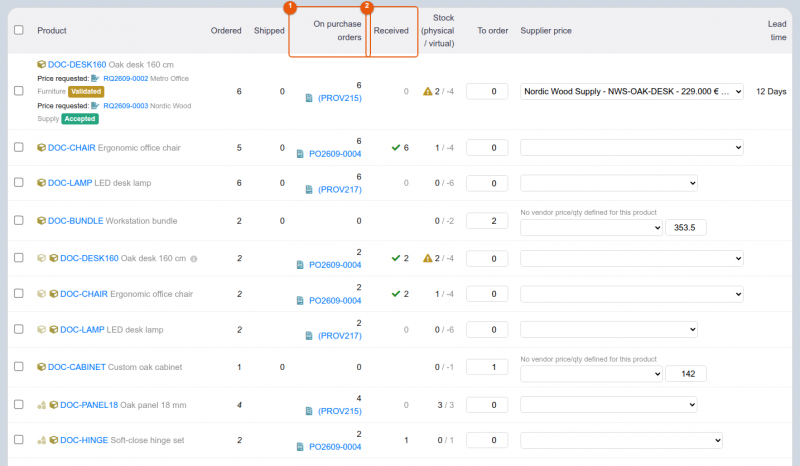Click product icon of DOC-CHAIR row ordered 5
This screenshot has width=800, height=466.
41,148
